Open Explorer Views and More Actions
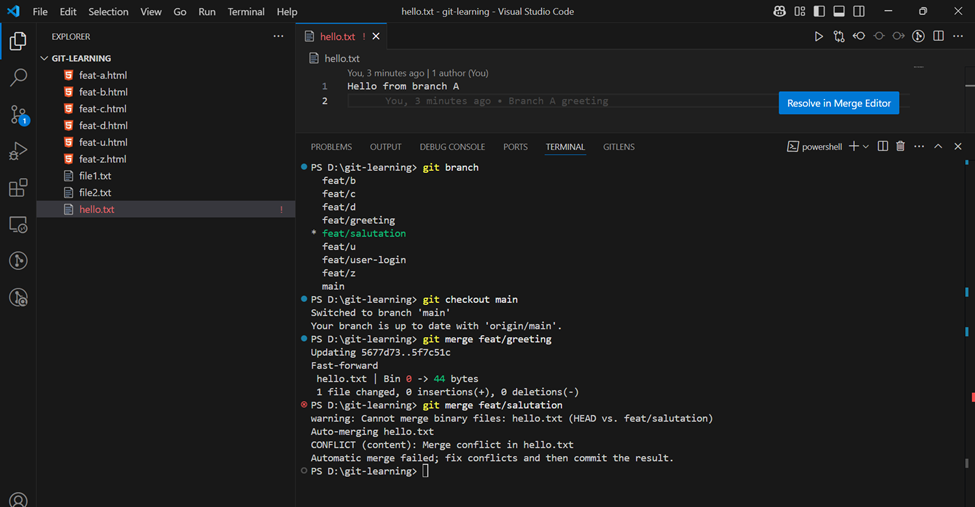This screenshot has width=975, height=507. tap(278, 36)
